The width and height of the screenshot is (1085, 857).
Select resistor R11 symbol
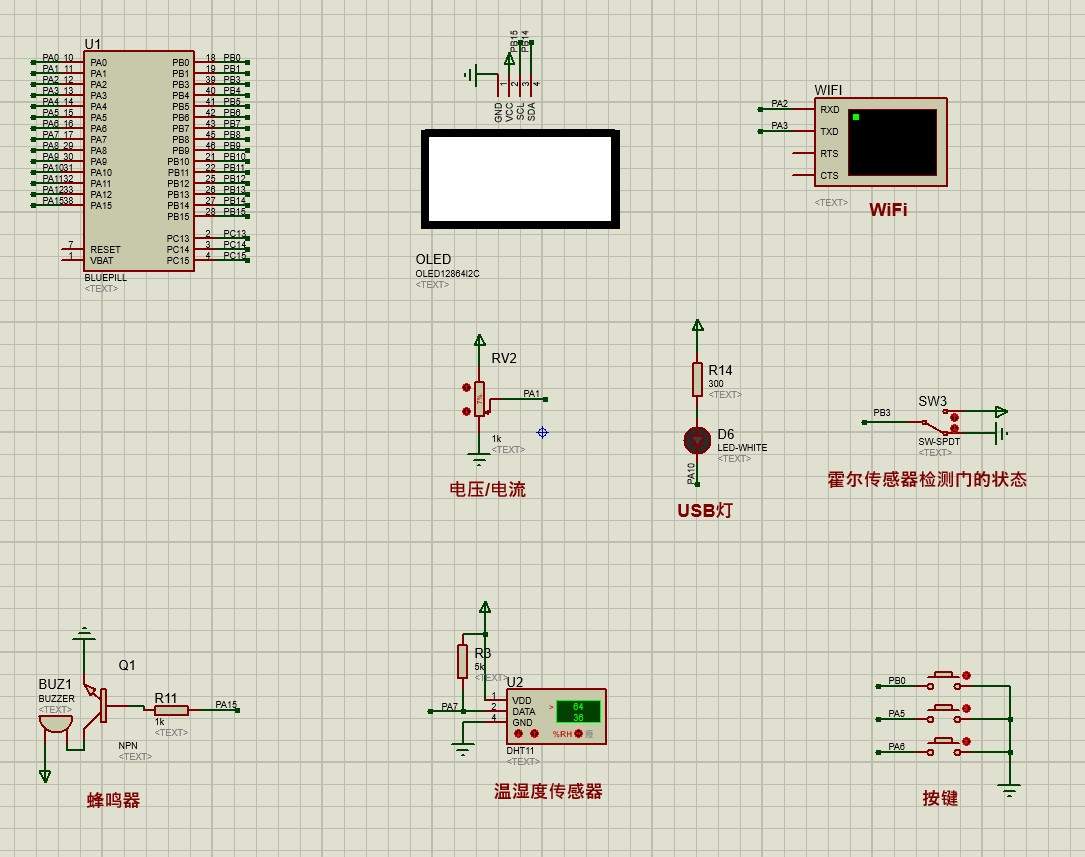[x=171, y=710]
